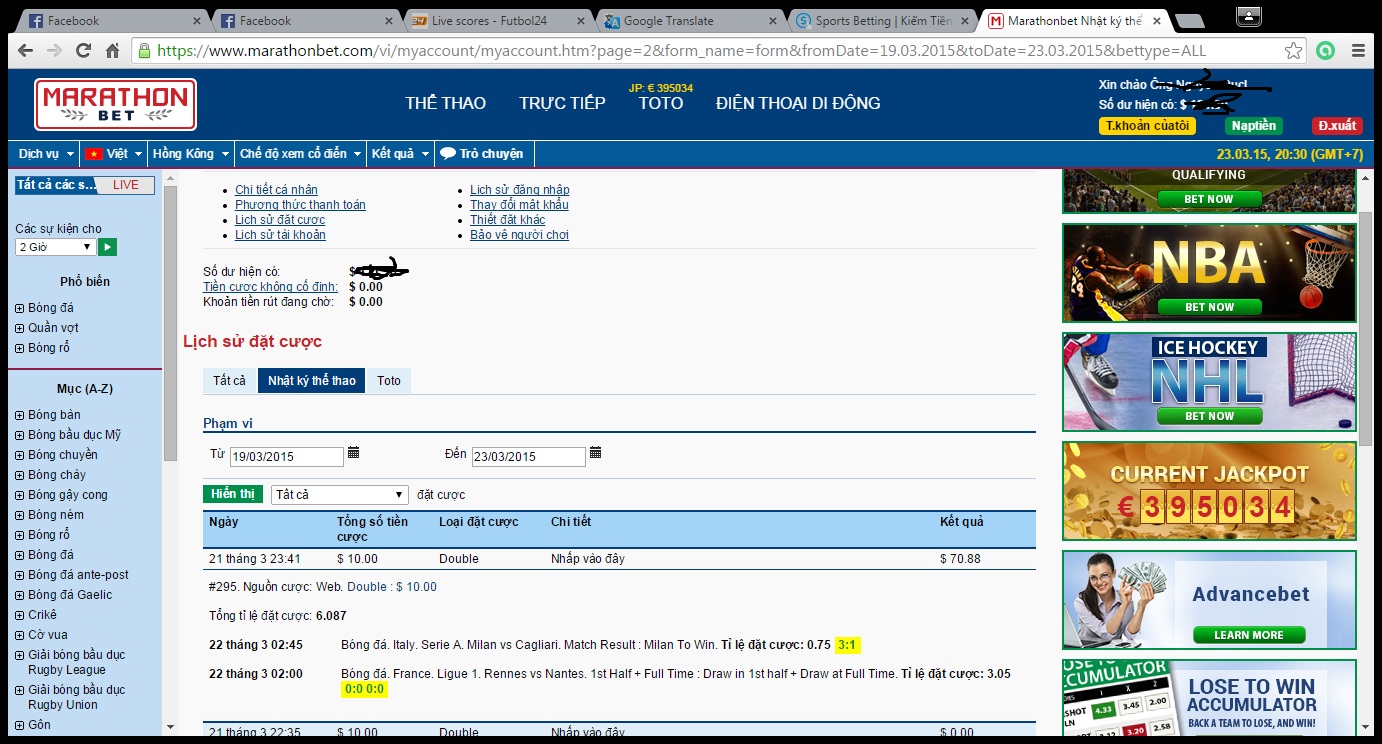Reload the page with the refresh icon
Image resolution: width=1382 pixels, height=744 pixels.
(84, 51)
